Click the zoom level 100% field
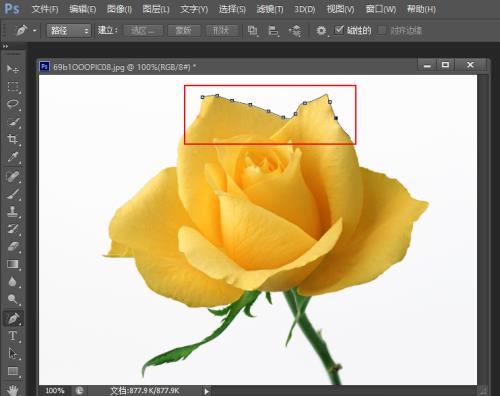This screenshot has width=500, height=396. [55, 391]
